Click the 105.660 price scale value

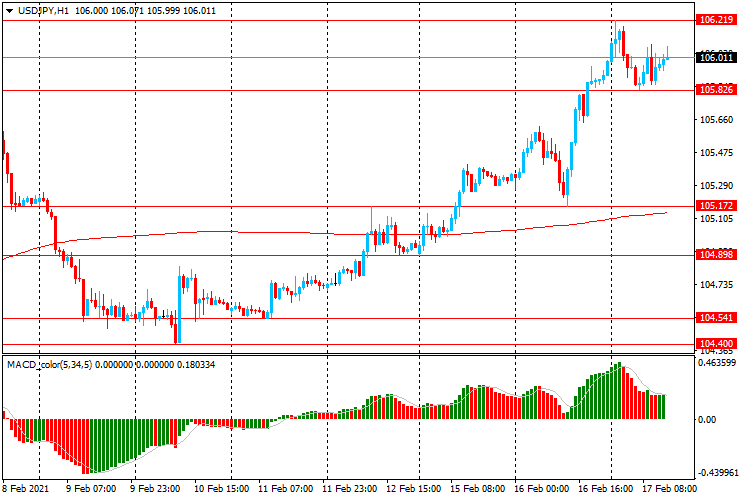(x=716, y=120)
